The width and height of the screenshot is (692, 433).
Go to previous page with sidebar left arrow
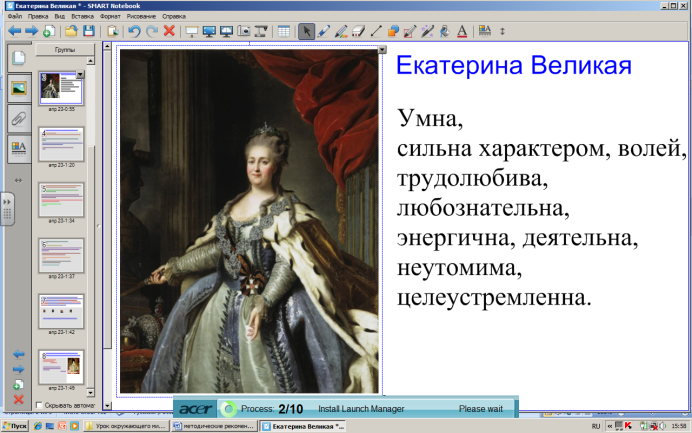click(19, 354)
